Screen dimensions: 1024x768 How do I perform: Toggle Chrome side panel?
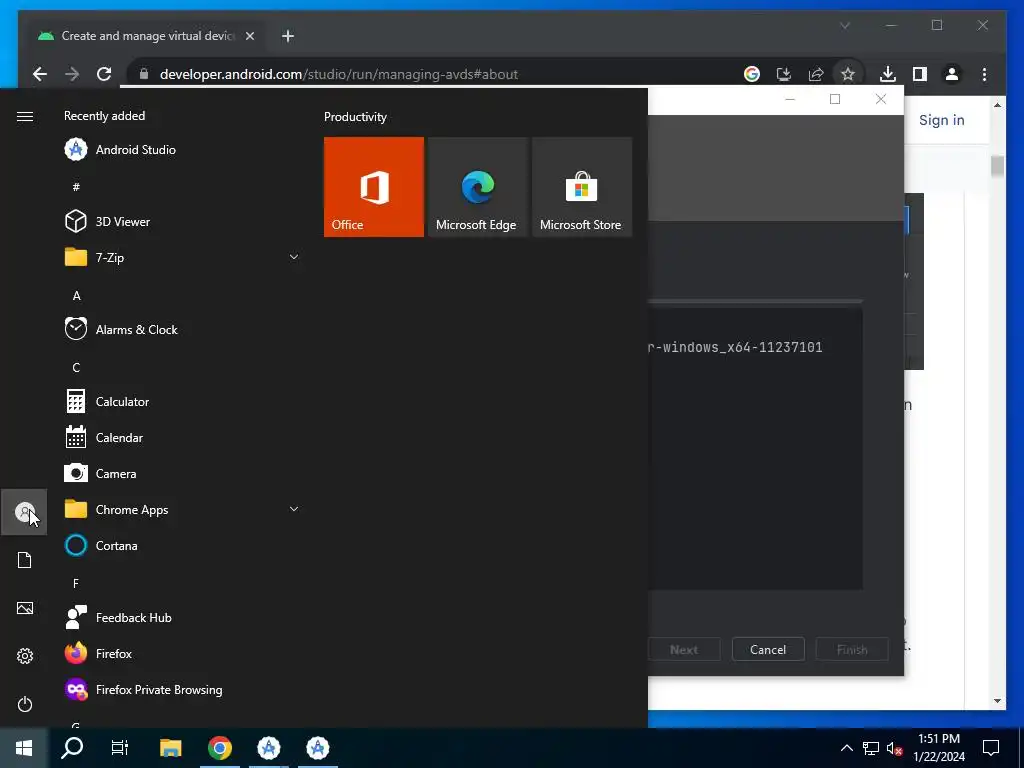pos(920,74)
